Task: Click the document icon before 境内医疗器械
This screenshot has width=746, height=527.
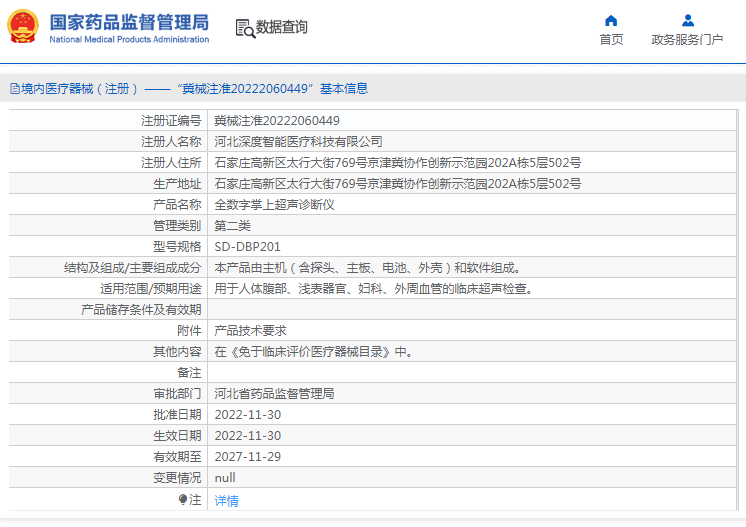Action: click(x=14, y=88)
